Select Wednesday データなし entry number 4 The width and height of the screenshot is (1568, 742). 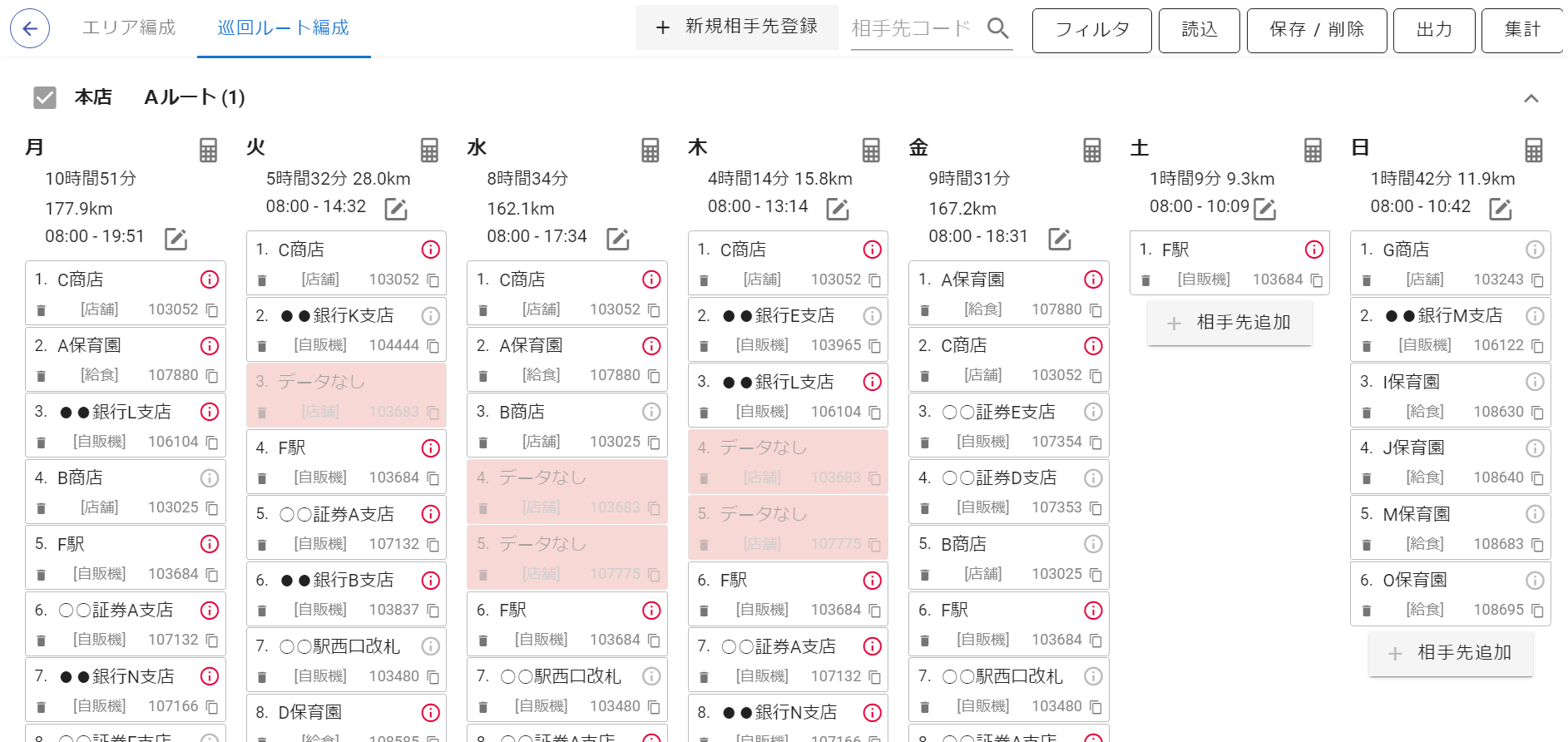pyautogui.click(x=567, y=492)
